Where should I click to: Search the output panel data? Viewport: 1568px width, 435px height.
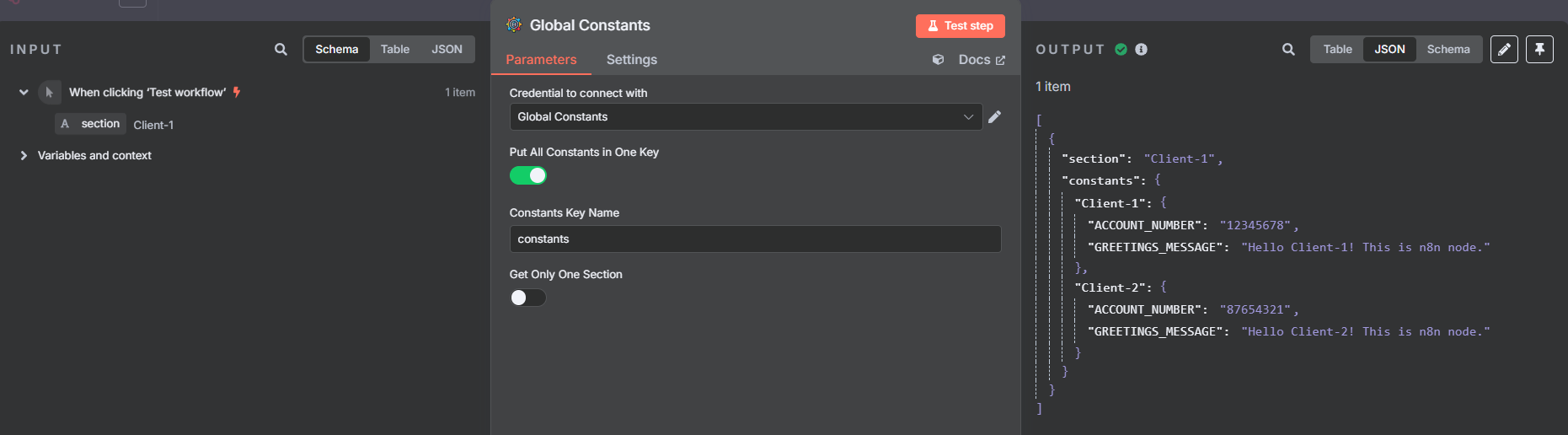tap(1288, 50)
